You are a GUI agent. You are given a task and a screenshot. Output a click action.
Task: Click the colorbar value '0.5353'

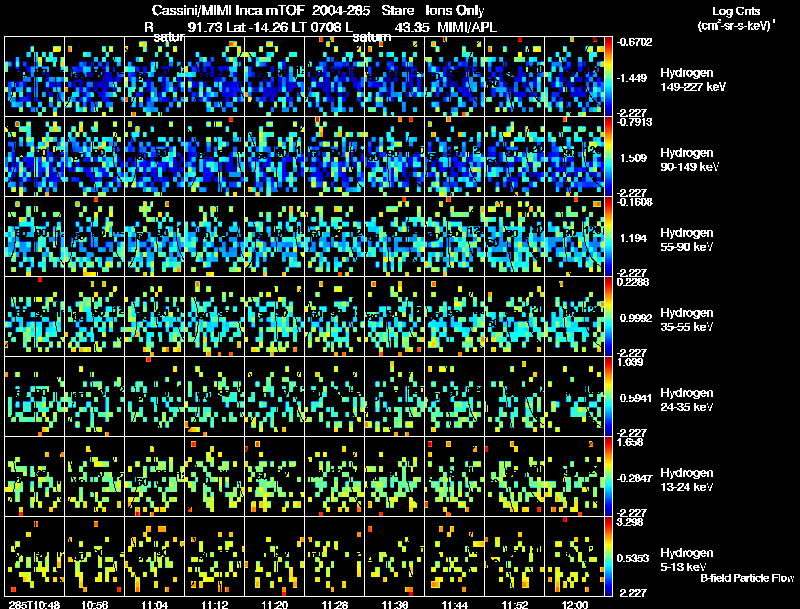(x=633, y=558)
